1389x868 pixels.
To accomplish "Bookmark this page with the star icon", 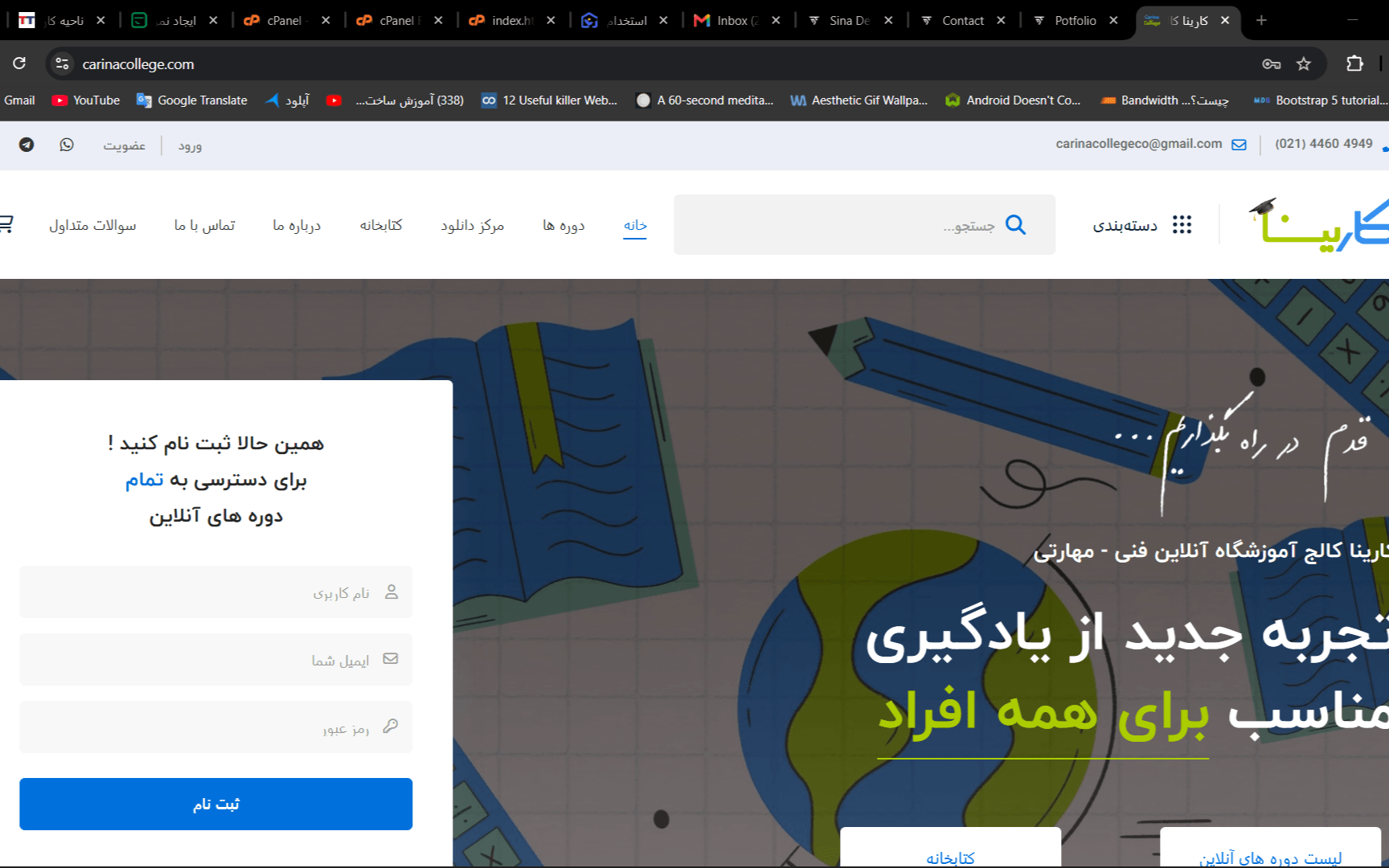I will pyautogui.click(x=1303, y=63).
